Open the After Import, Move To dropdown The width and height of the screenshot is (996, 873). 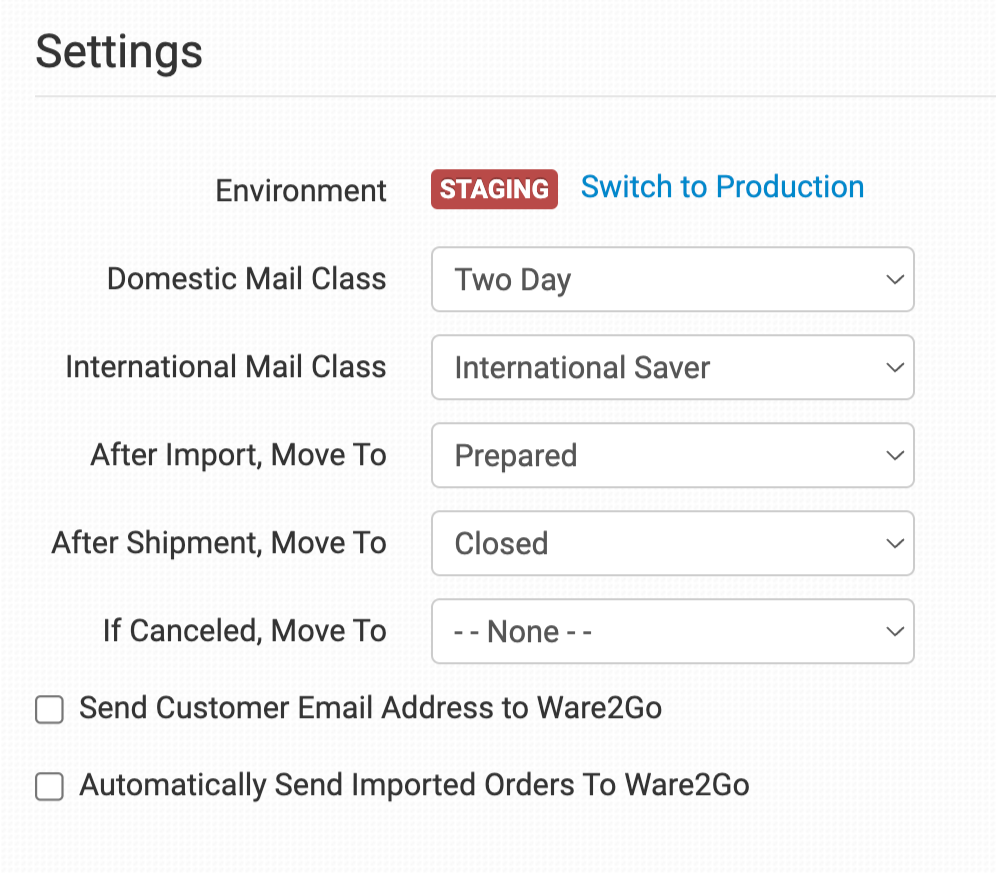[x=672, y=456]
